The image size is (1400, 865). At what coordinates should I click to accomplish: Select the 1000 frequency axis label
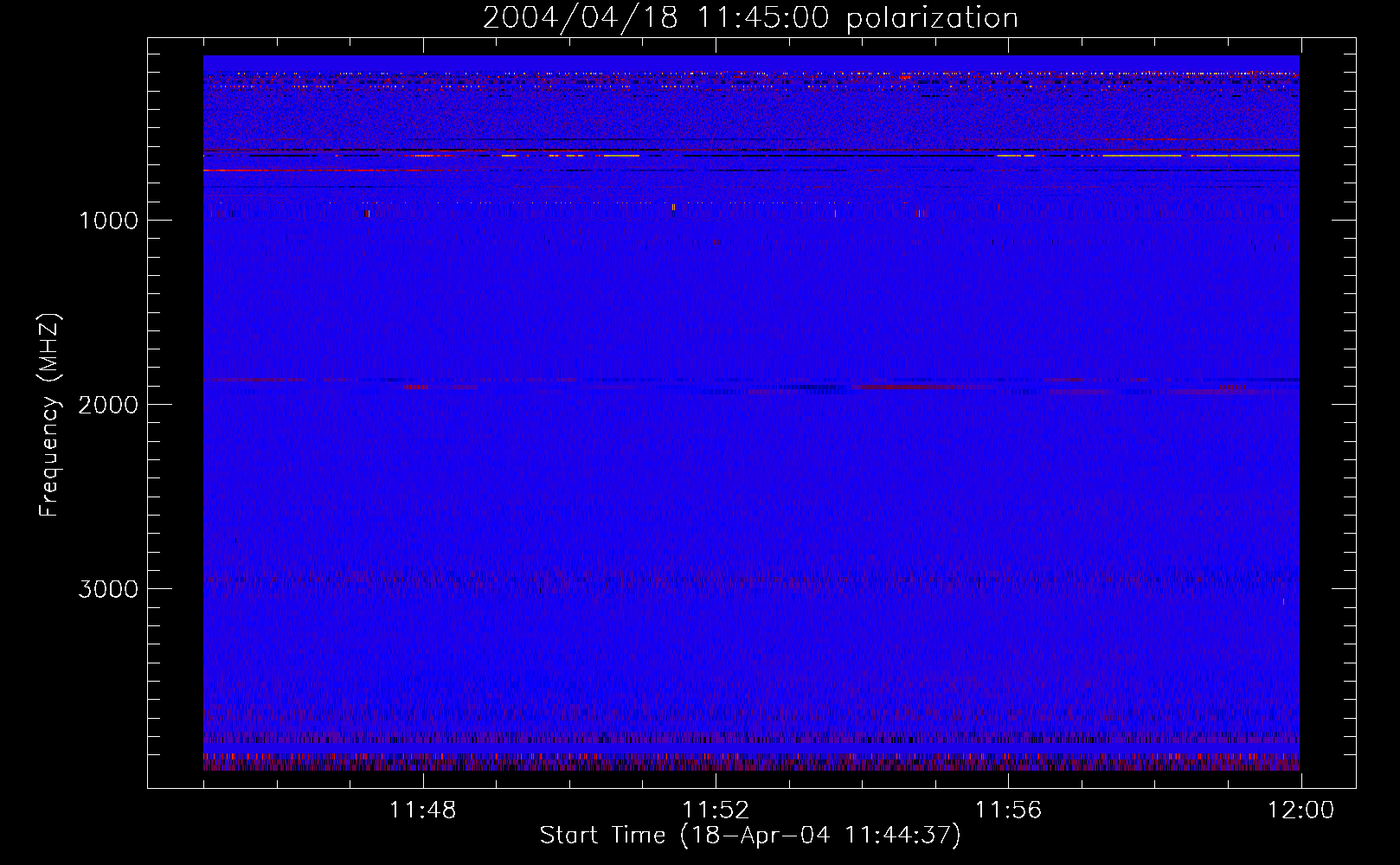point(108,221)
